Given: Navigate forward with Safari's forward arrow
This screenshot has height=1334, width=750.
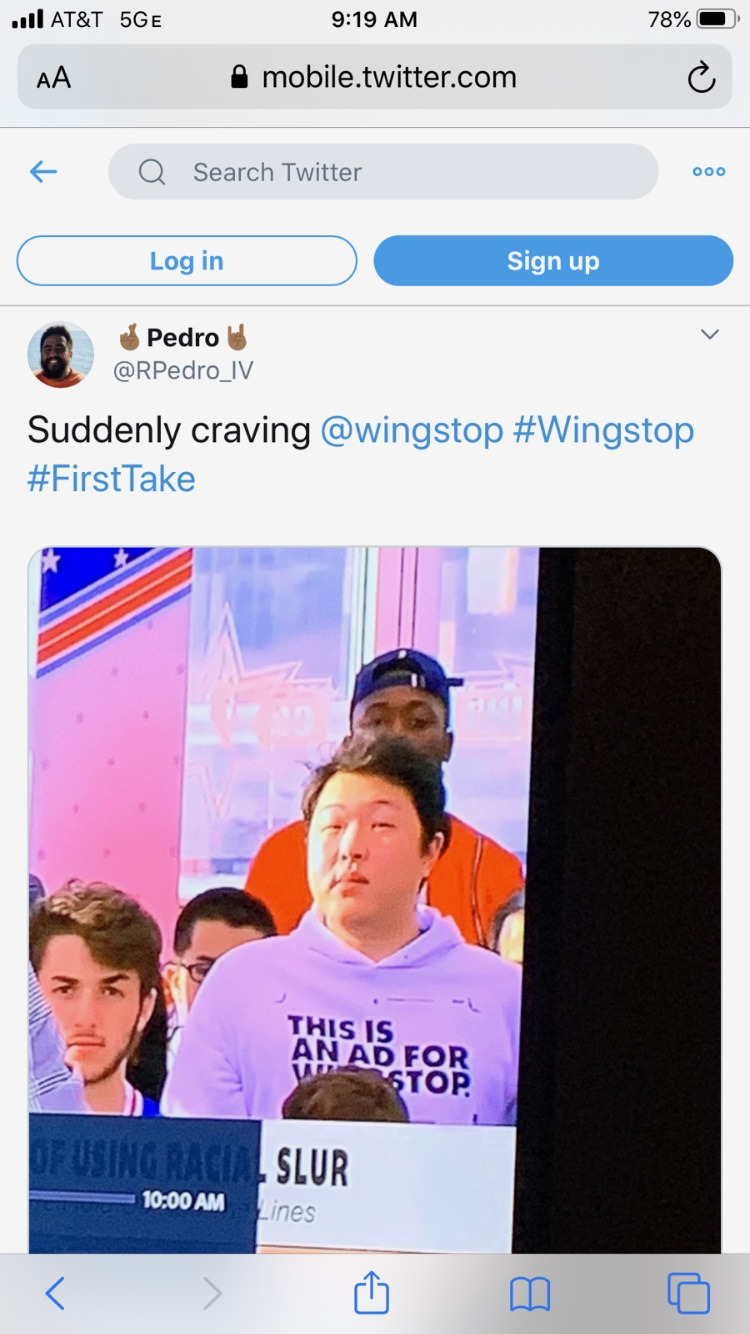Looking at the screenshot, I should pyautogui.click(x=212, y=1292).
